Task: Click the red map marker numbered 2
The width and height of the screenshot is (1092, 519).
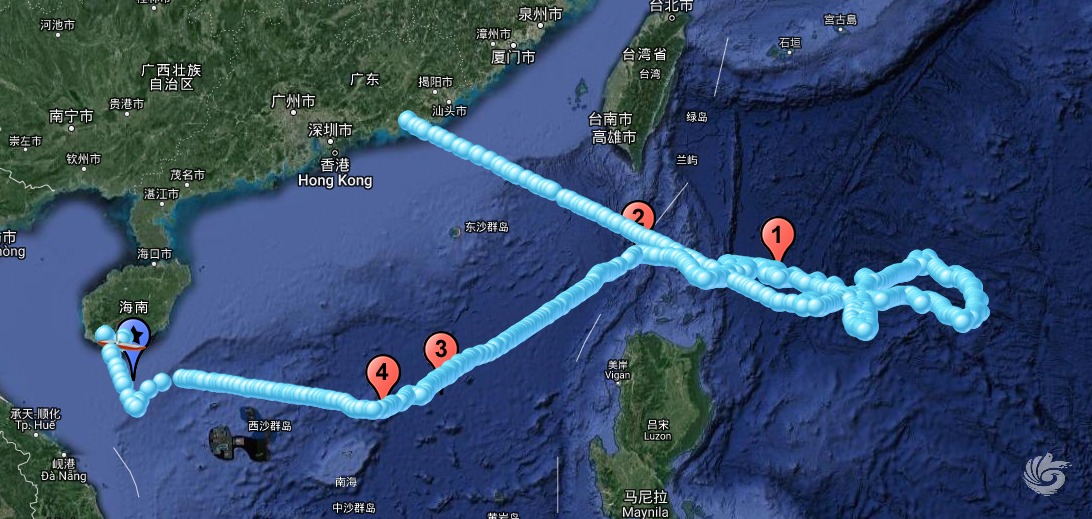Action: coord(638,217)
